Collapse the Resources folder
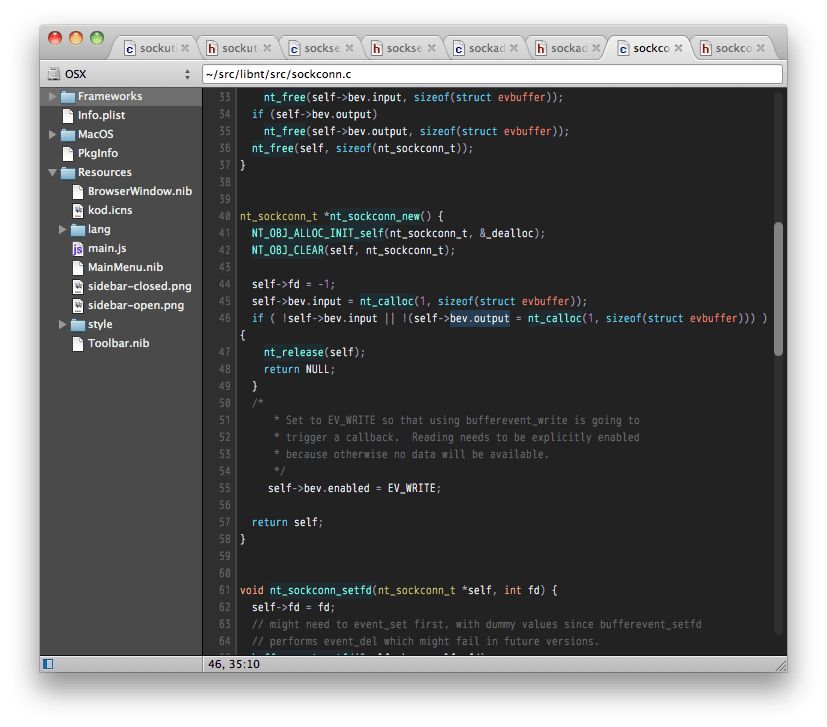 click(x=53, y=172)
